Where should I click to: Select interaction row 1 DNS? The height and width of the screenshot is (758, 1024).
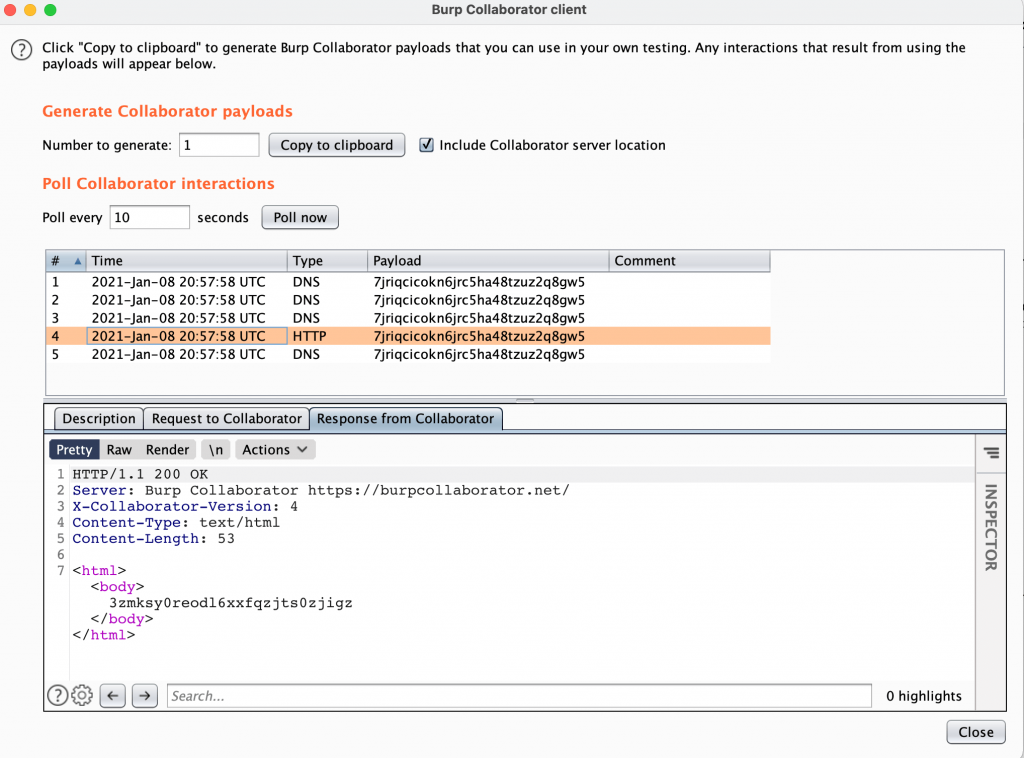[408, 282]
